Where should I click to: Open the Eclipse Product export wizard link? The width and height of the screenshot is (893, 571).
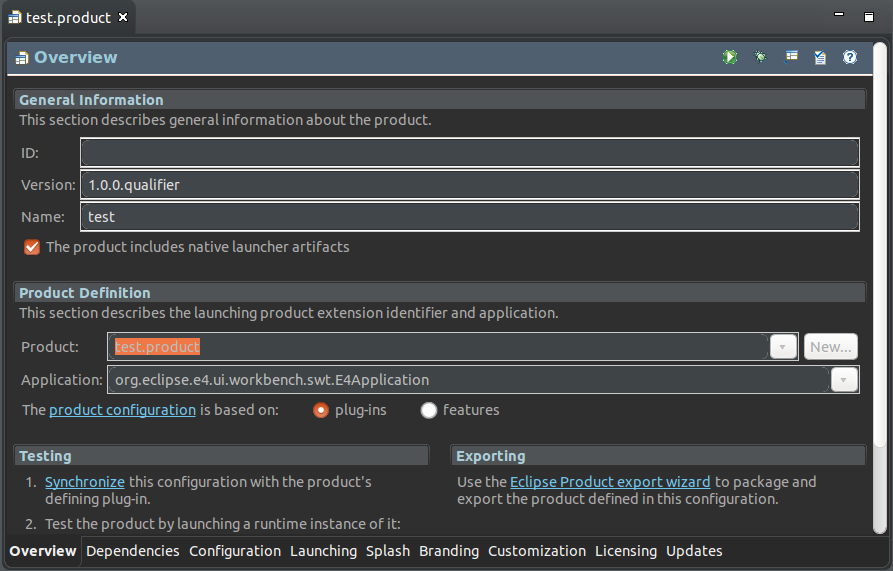(610, 482)
